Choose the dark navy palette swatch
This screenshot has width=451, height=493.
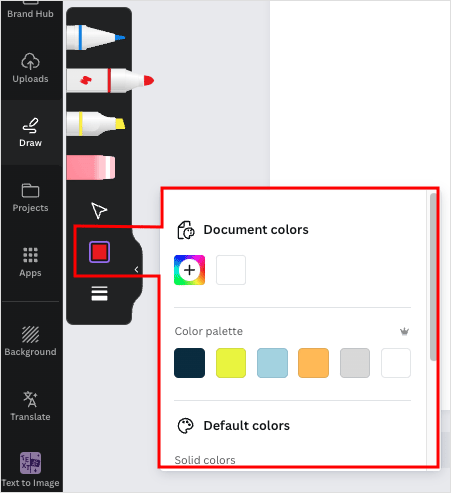[x=189, y=363]
